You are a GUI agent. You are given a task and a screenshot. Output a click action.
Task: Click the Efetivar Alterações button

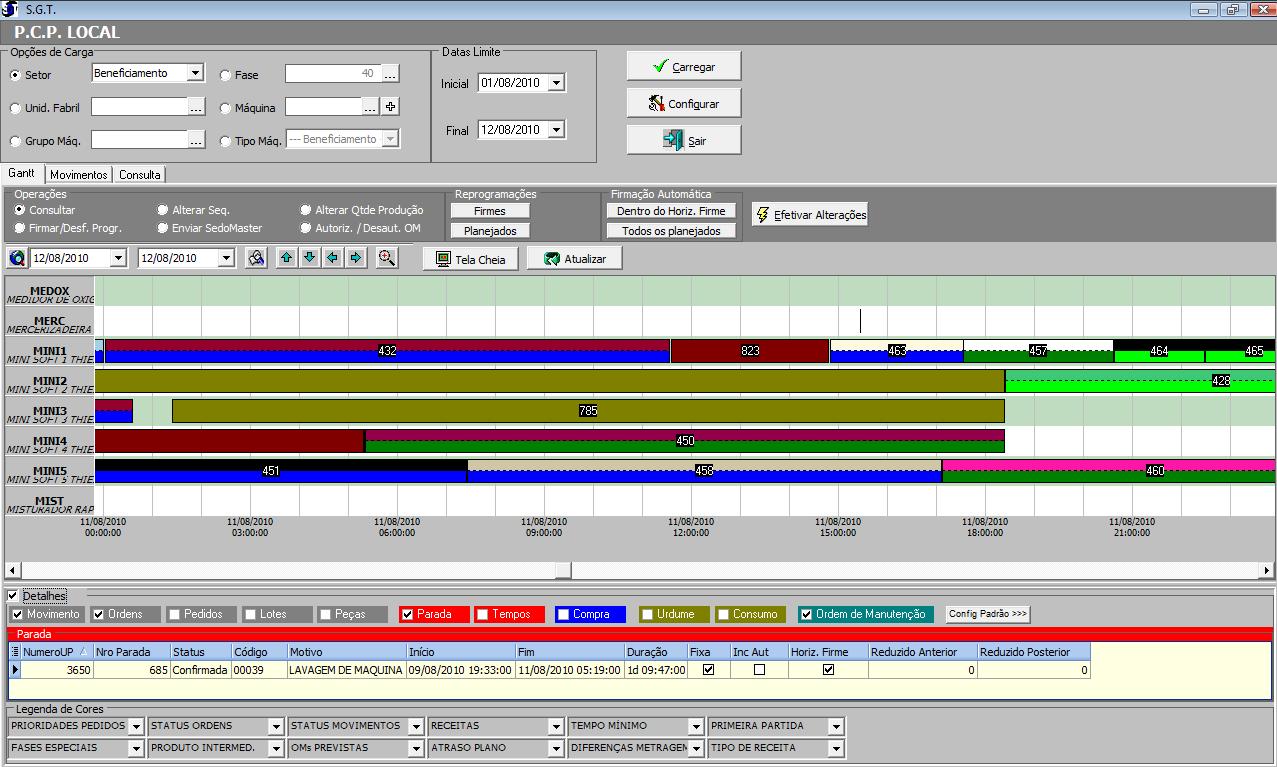(x=810, y=215)
